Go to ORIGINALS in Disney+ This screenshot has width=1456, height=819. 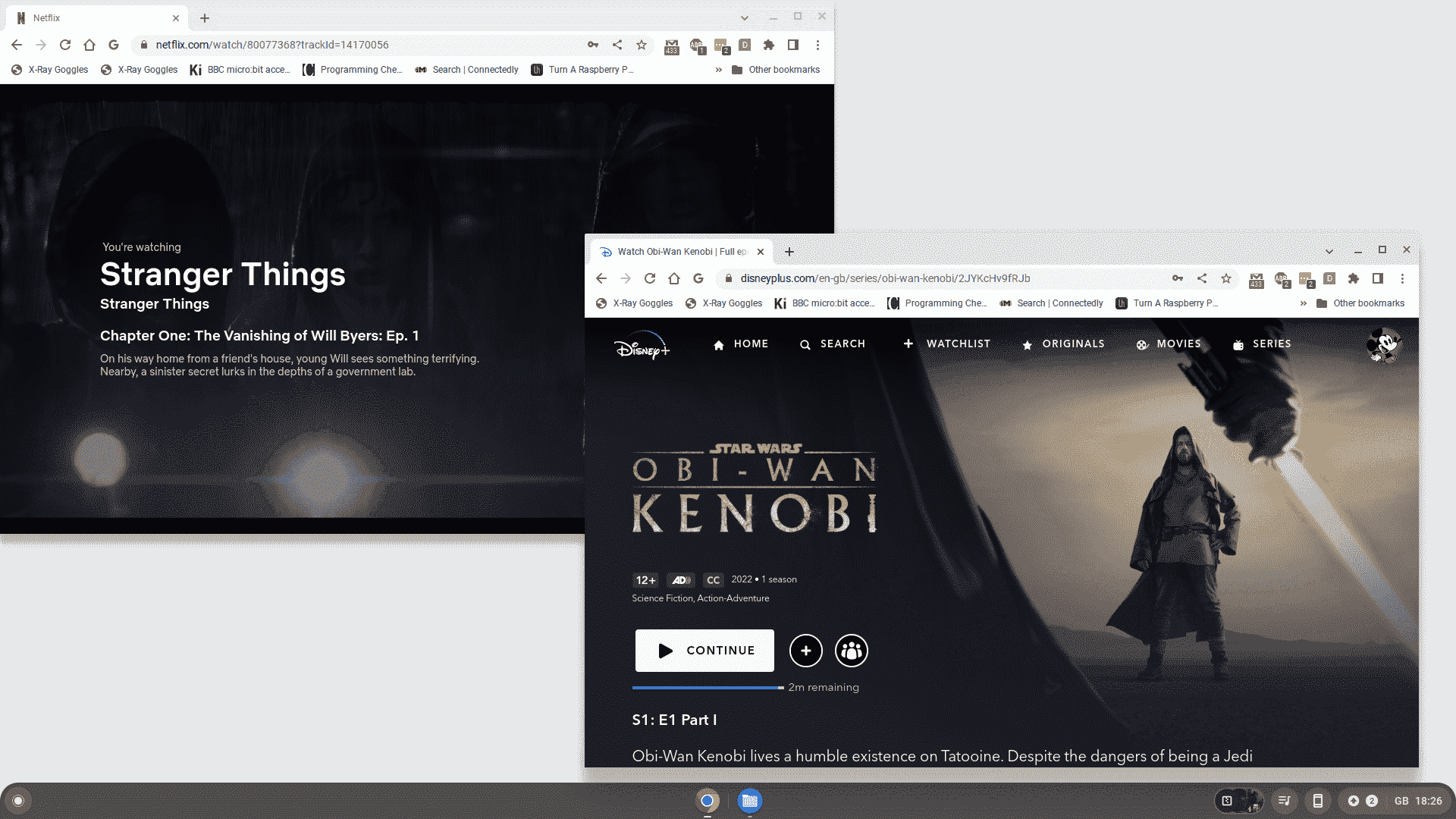[1063, 344]
